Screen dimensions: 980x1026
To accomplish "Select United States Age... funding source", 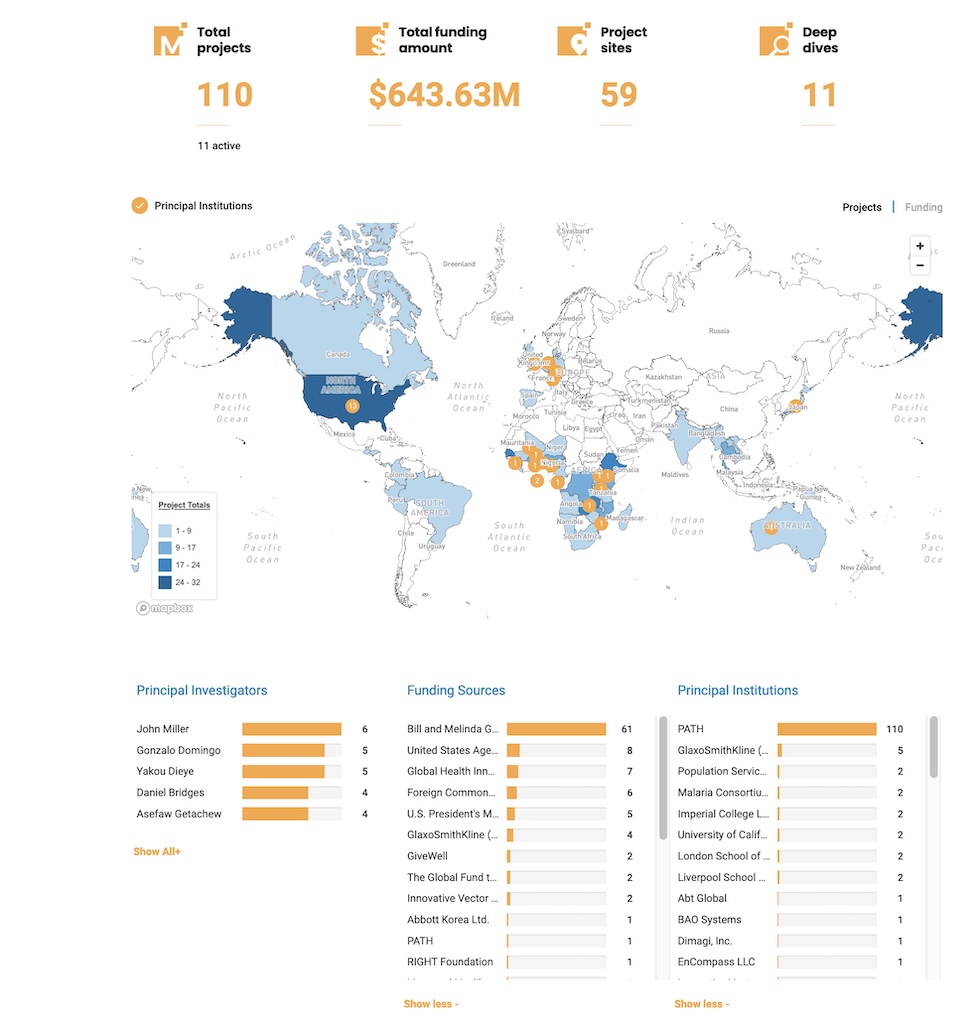I will (521, 750).
